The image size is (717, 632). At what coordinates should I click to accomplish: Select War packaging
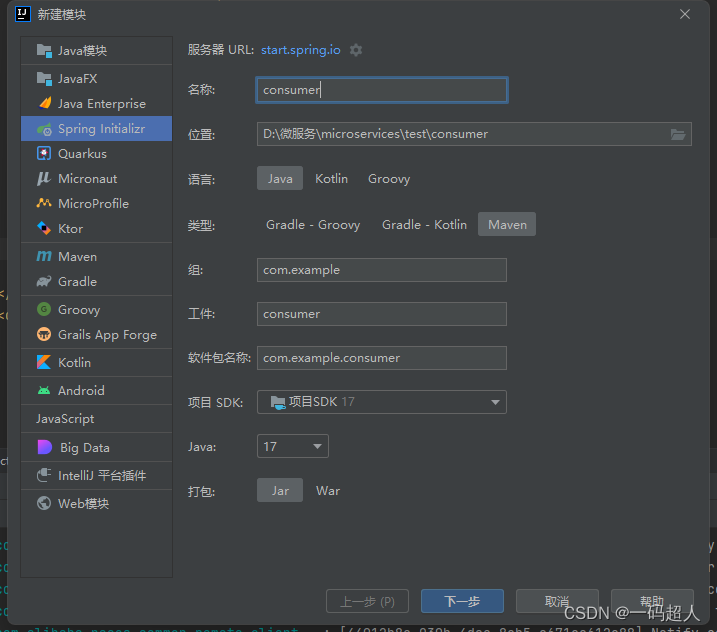click(x=328, y=491)
